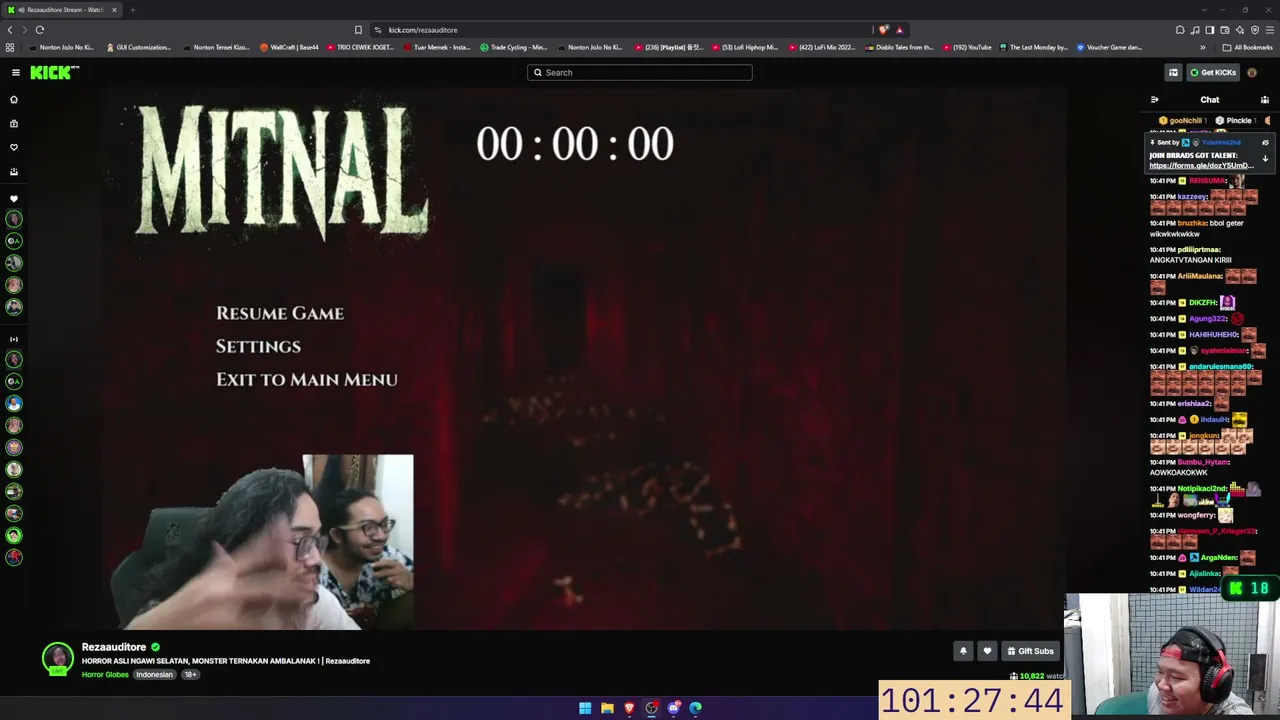
Task: Show more bookmarks overflow chevron
Action: (x=1203, y=47)
